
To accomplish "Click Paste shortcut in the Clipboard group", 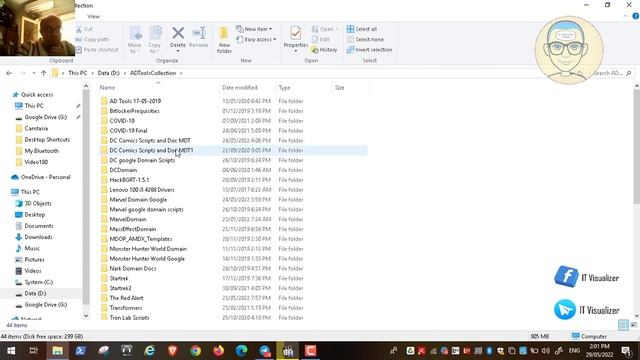I will [97, 49].
